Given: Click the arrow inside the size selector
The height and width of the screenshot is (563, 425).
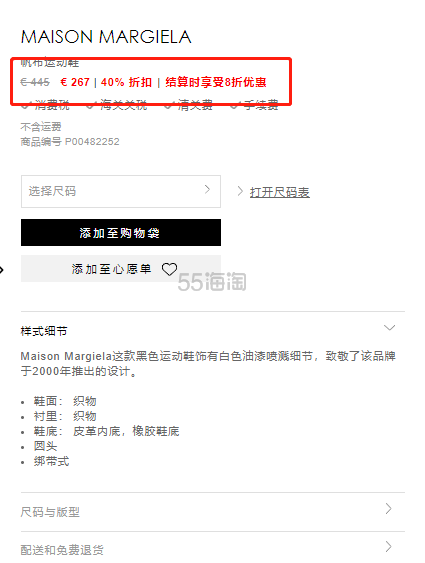Looking at the screenshot, I should pos(207,189).
